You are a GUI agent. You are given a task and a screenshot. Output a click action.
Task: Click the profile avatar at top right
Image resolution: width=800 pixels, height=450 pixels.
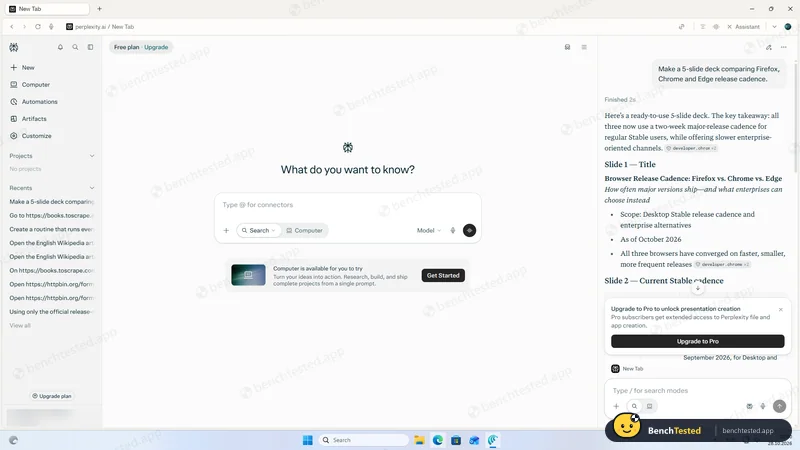788,27
